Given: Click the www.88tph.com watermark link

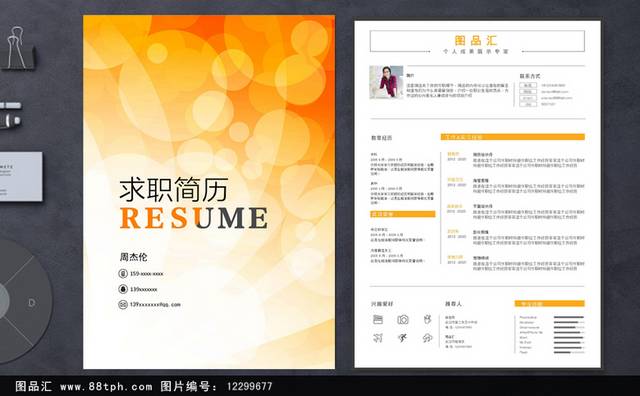Looking at the screenshot, I should tap(106, 387).
